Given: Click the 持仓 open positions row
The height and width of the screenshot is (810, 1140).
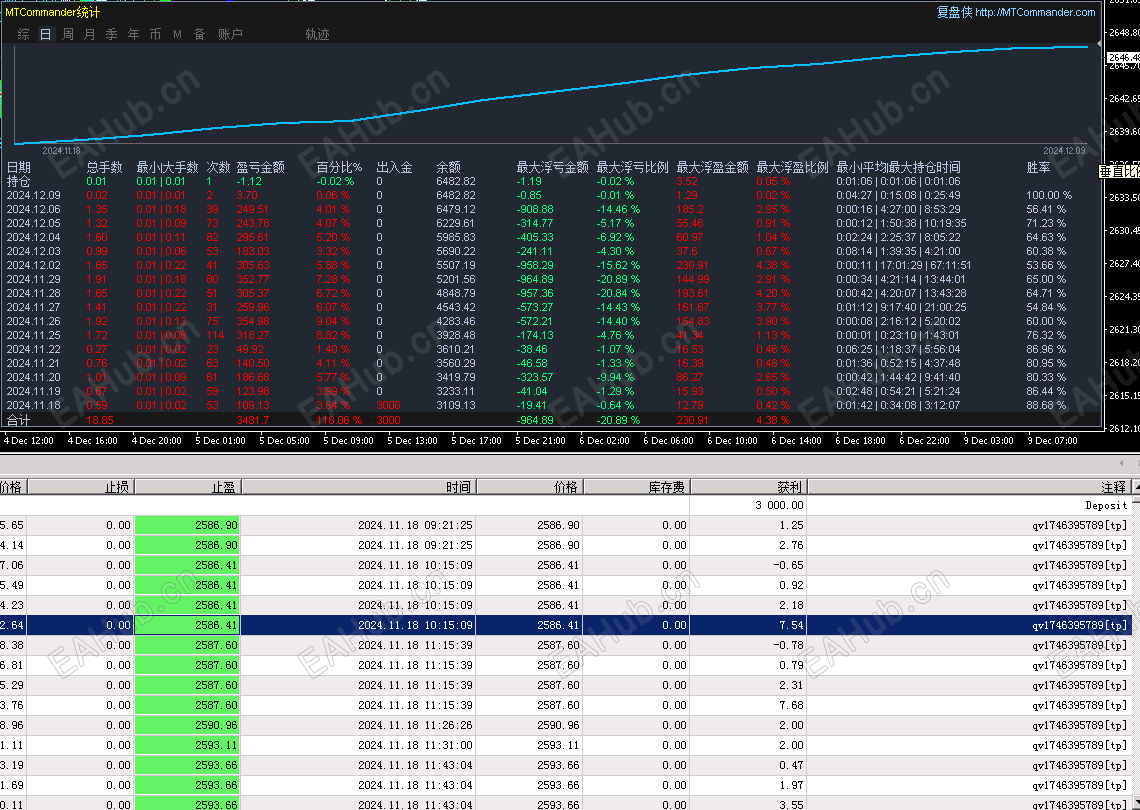Looking at the screenshot, I should pyautogui.click(x=551, y=181).
